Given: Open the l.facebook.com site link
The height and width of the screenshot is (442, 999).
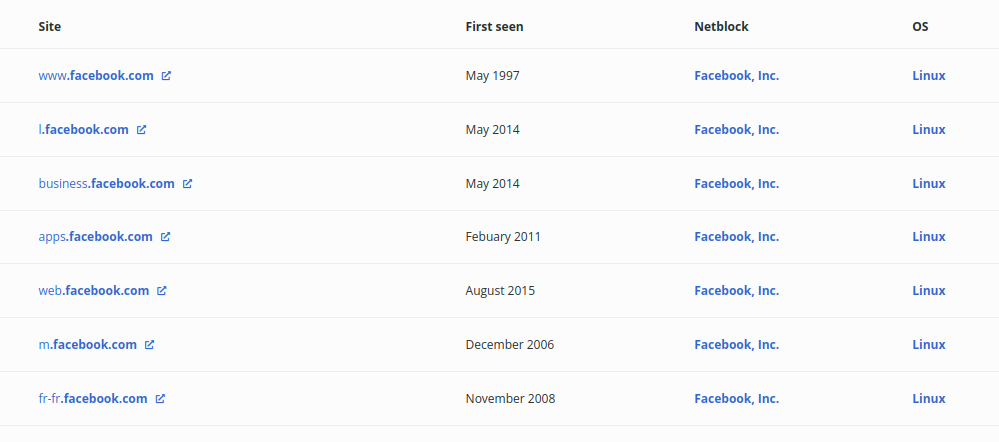Looking at the screenshot, I should pyautogui.click(x=84, y=130).
